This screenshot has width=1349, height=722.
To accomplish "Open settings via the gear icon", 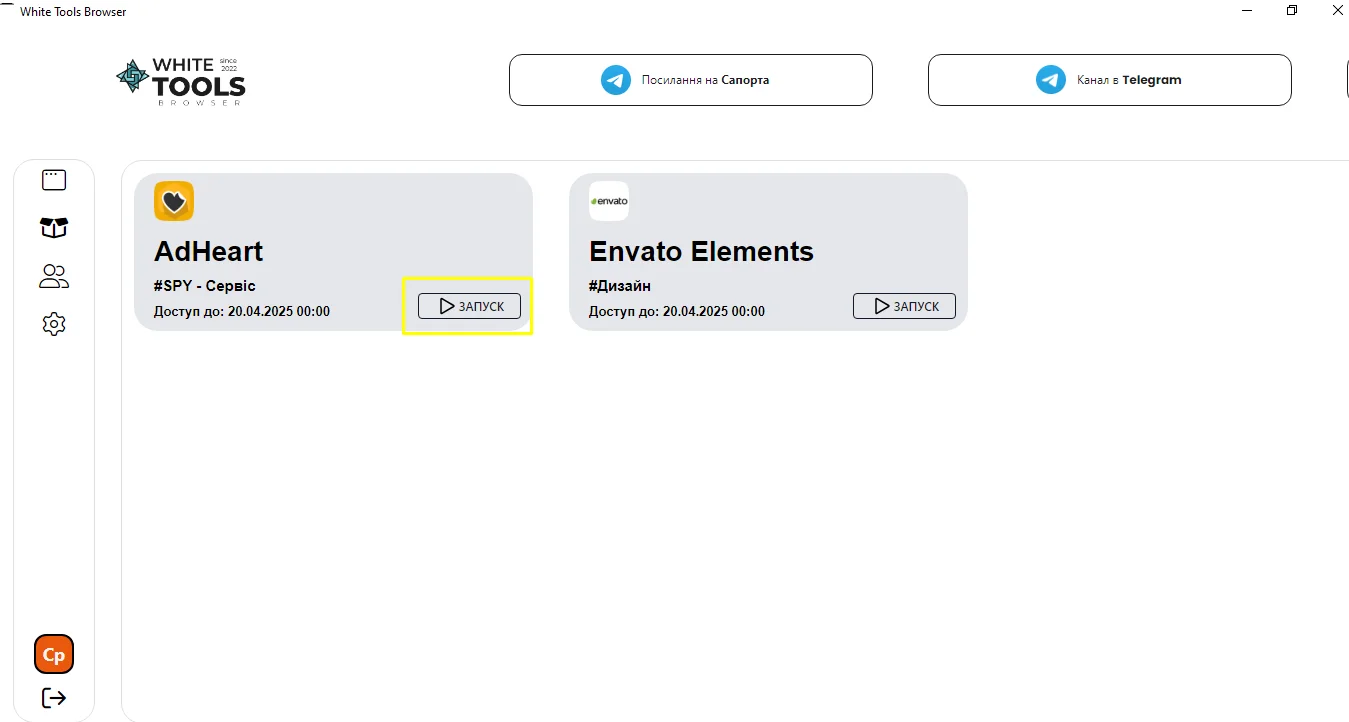I will click(x=54, y=324).
